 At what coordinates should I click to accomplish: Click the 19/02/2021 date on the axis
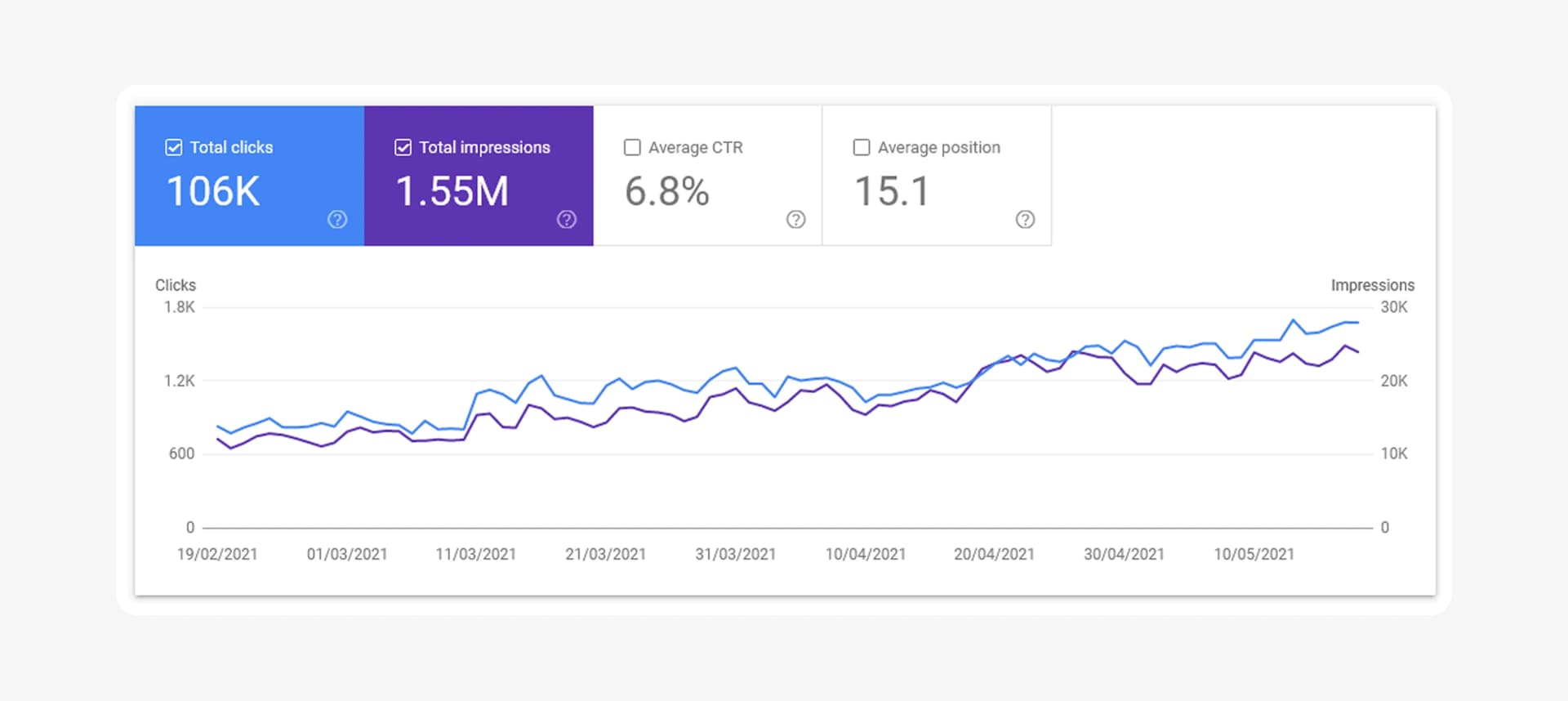point(217,554)
